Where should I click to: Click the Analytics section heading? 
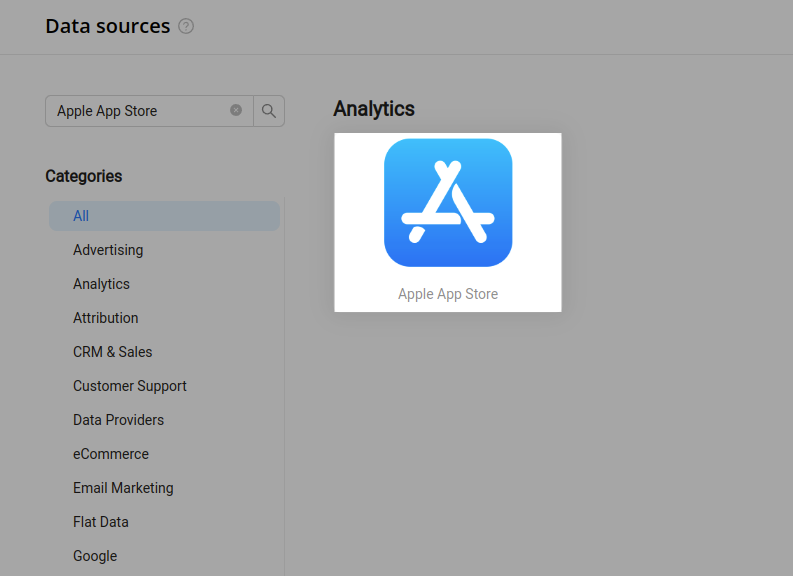coord(374,109)
